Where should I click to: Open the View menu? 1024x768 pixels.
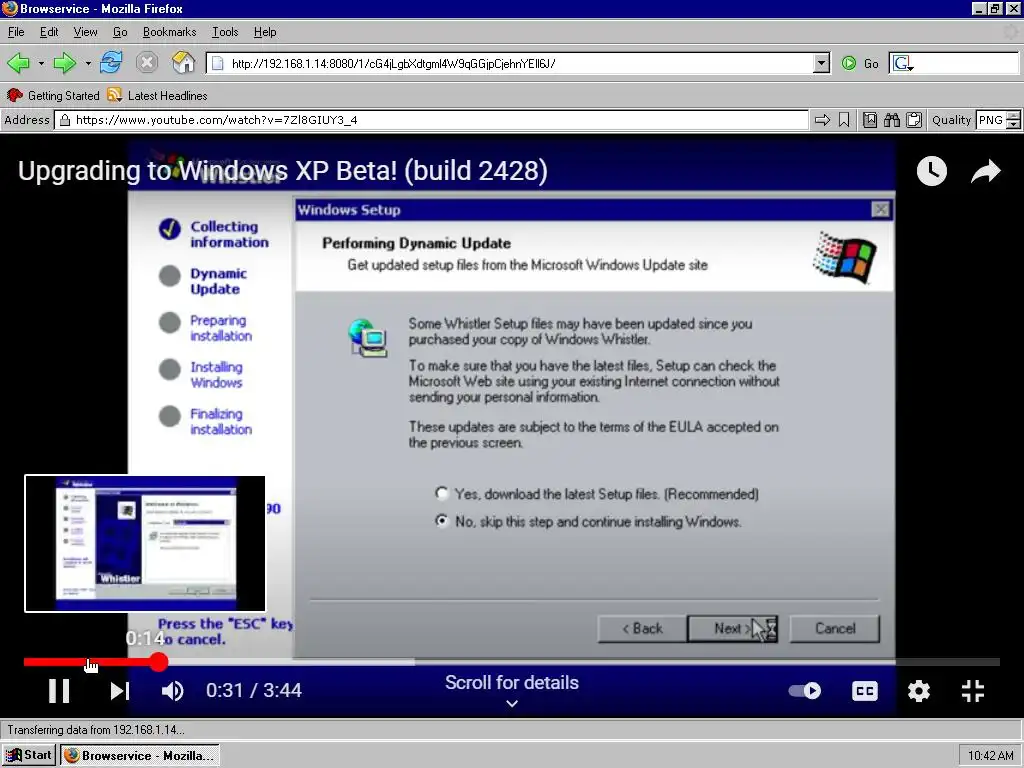(x=85, y=32)
